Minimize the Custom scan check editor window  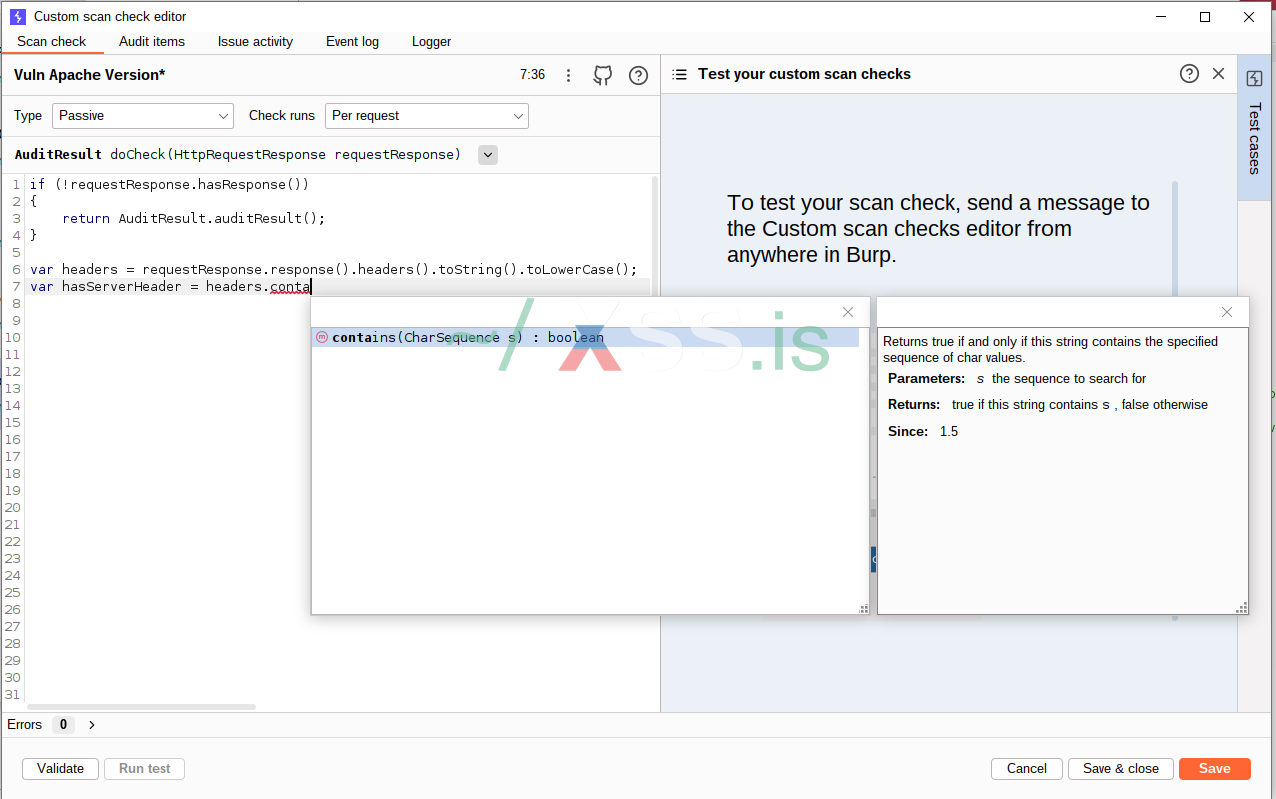pos(1162,16)
